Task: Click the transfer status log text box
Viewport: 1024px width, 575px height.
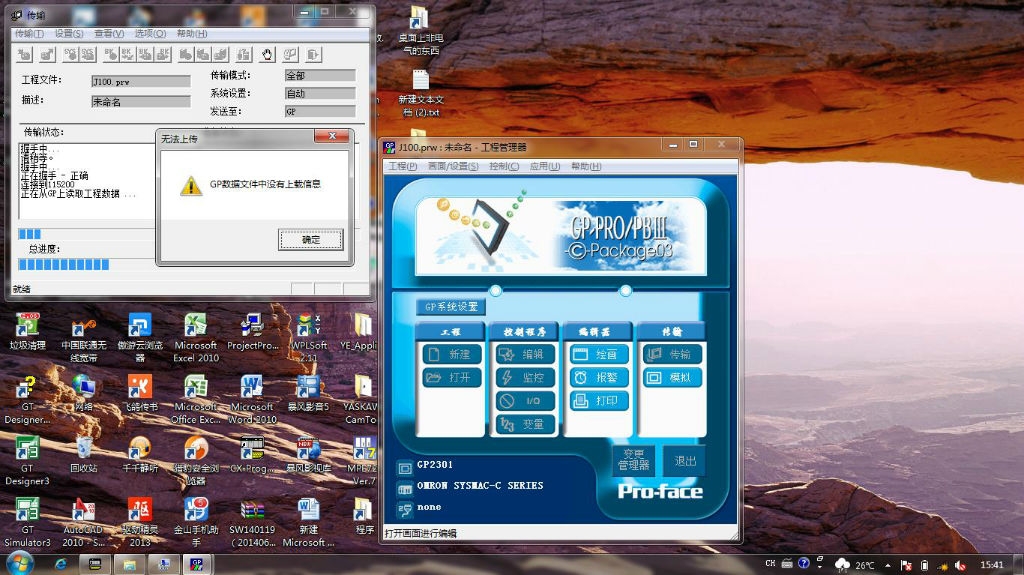Action: point(86,180)
